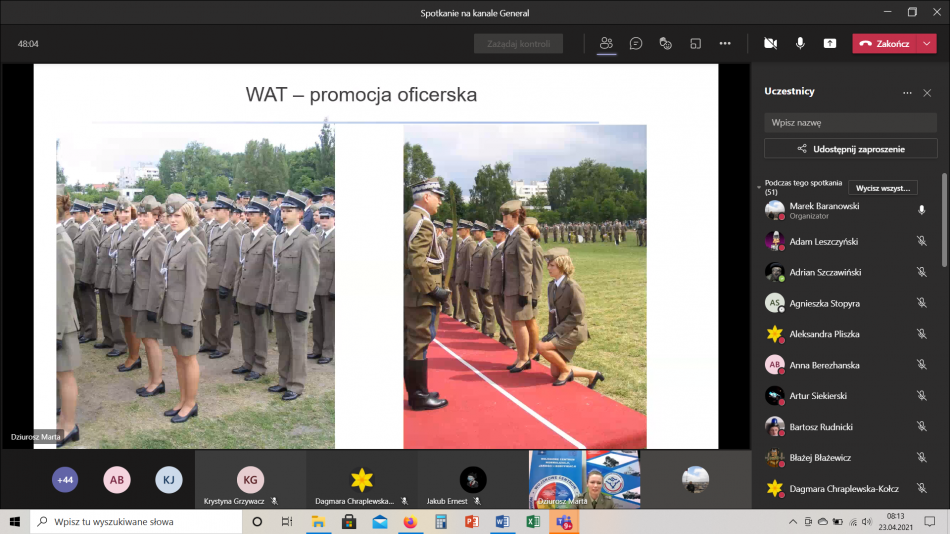The width and height of the screenshot is (950, 534).
Task: Open Cortana circle on the taskbar
Action: tap(257, 522)
